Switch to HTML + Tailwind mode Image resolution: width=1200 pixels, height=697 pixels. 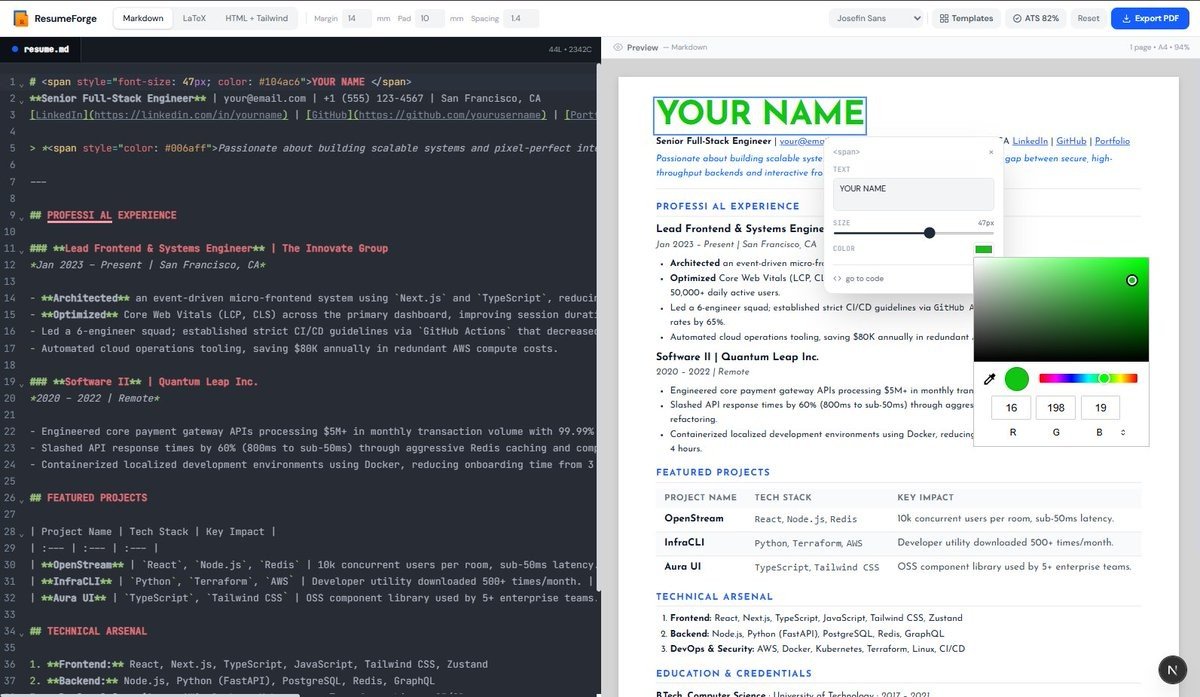[256, 18]
